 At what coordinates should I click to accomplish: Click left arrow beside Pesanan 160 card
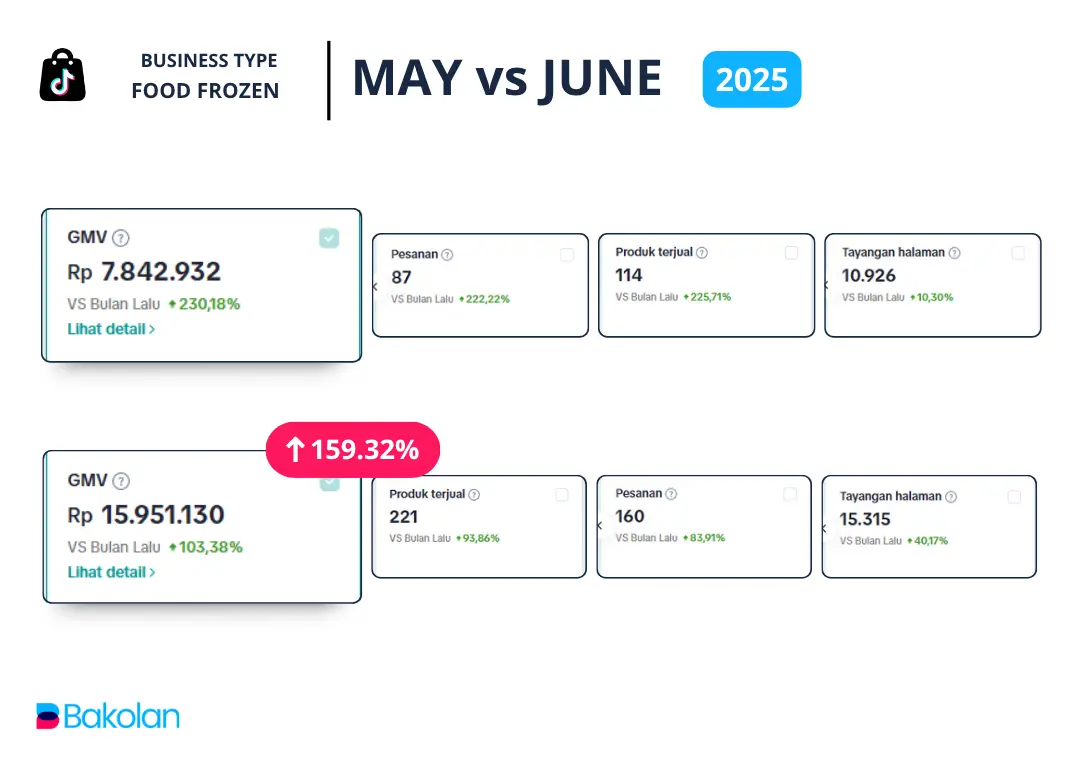[x=599, y=525]
